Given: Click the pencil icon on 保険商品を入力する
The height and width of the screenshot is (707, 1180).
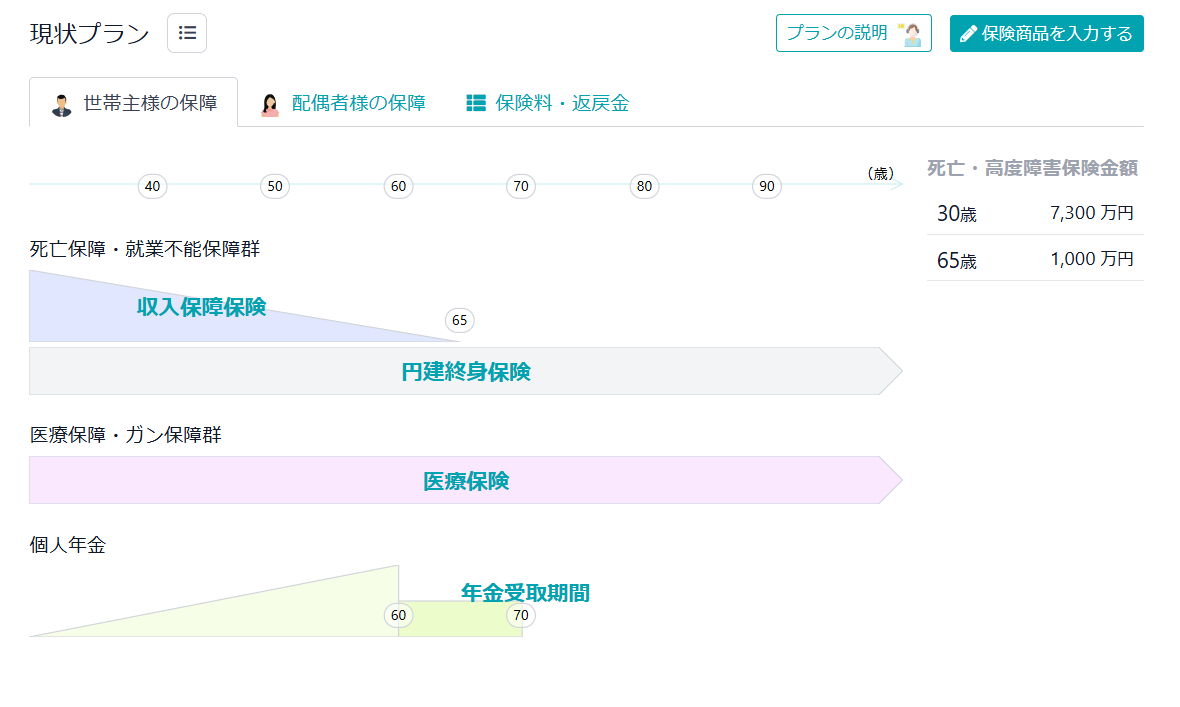Looking at the screenshot, I should tap(968, 32).
